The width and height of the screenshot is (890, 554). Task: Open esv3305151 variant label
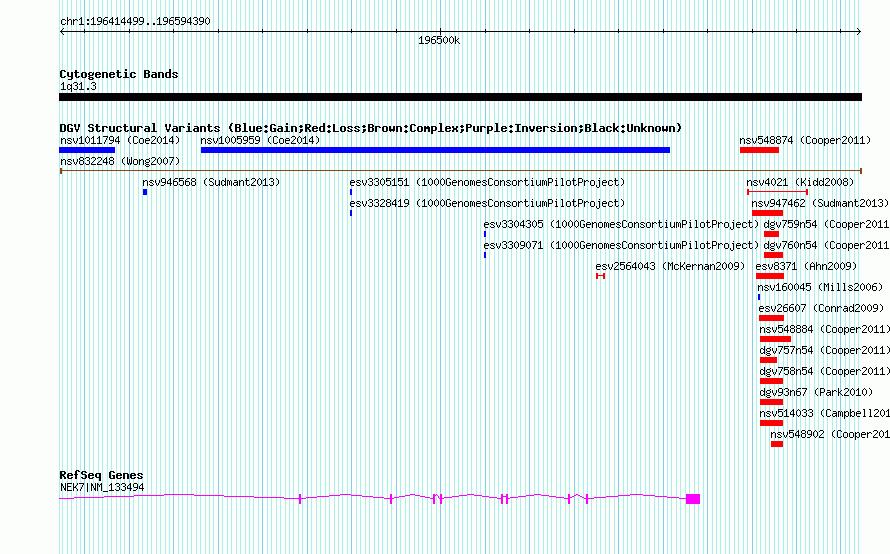click(x=487, y=182)
